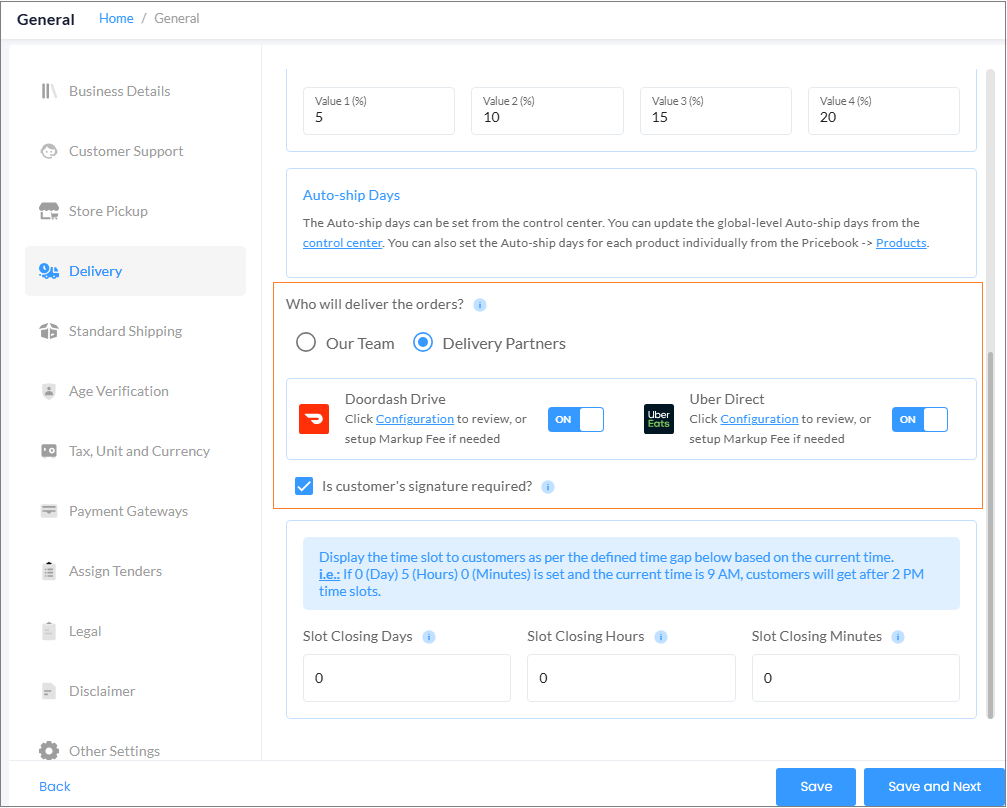Click the Doordash Drive logo

[314, 419]
